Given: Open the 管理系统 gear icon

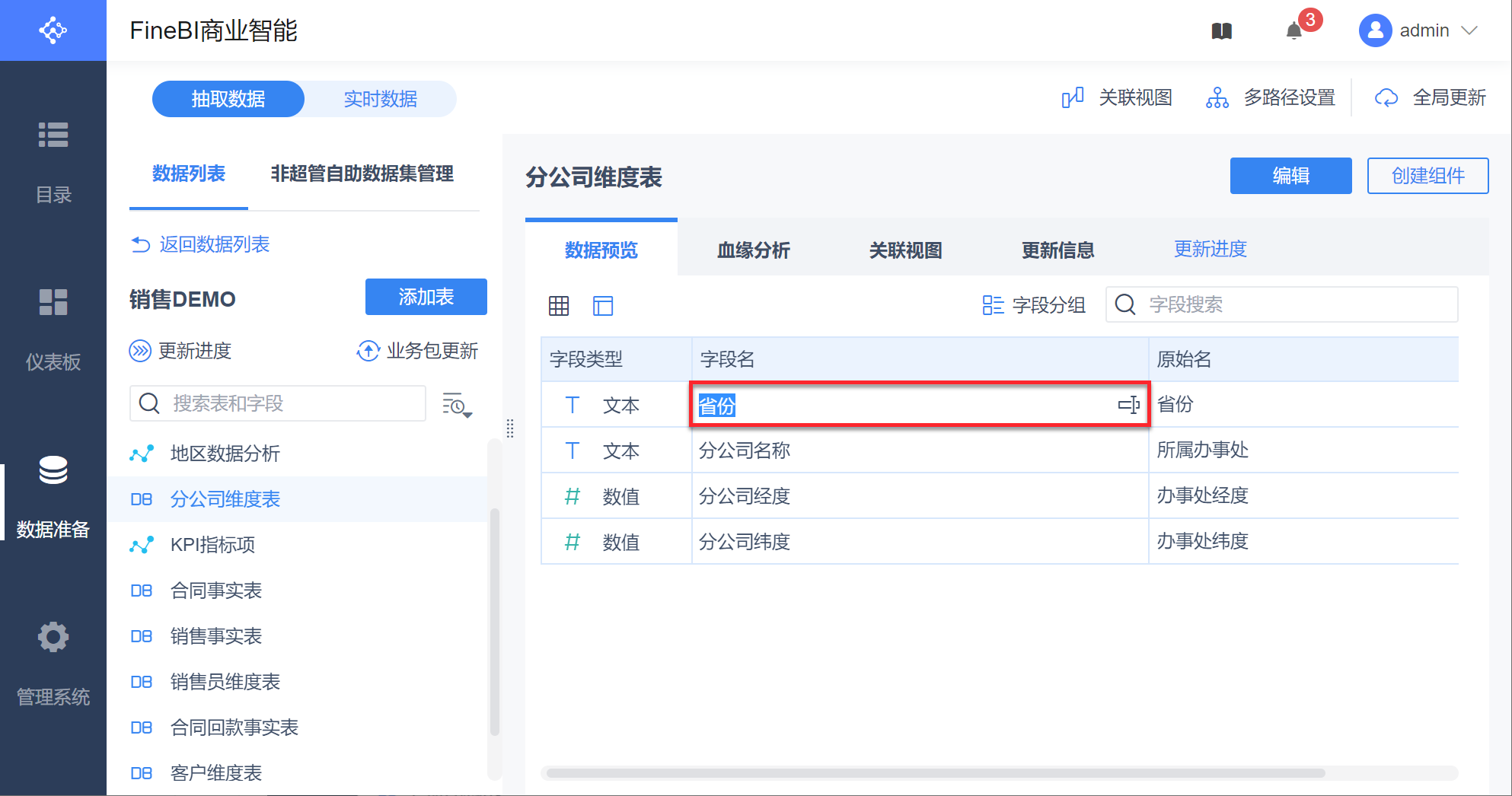Looking at the screenshot, I should (53, 637).
